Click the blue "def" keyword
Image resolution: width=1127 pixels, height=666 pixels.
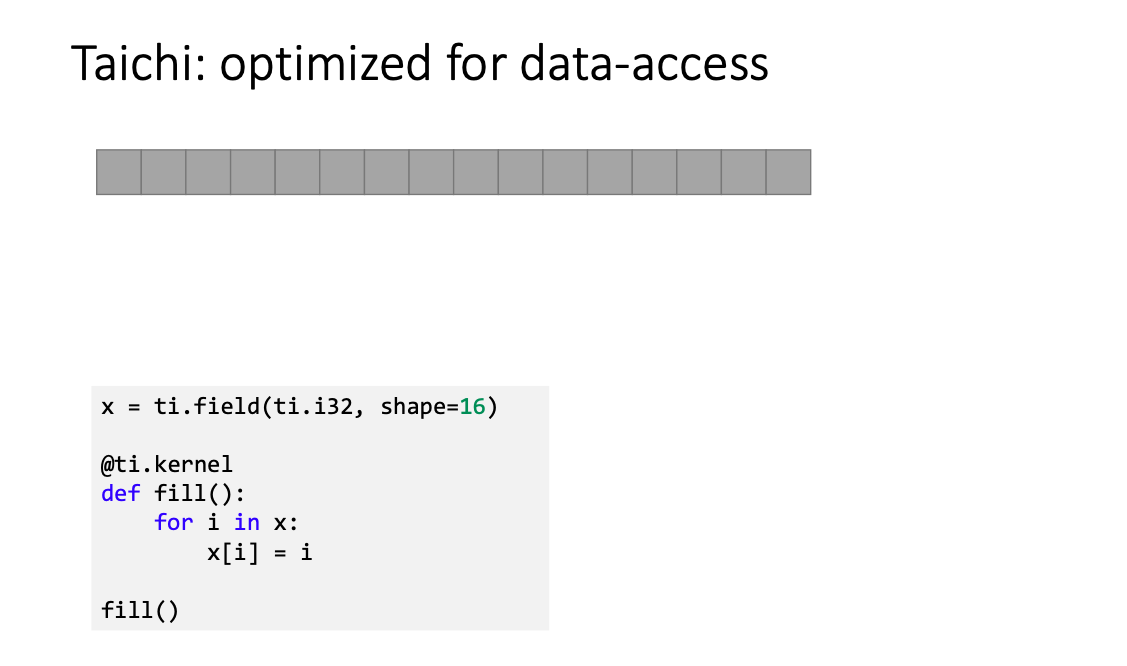pos(120,494)
